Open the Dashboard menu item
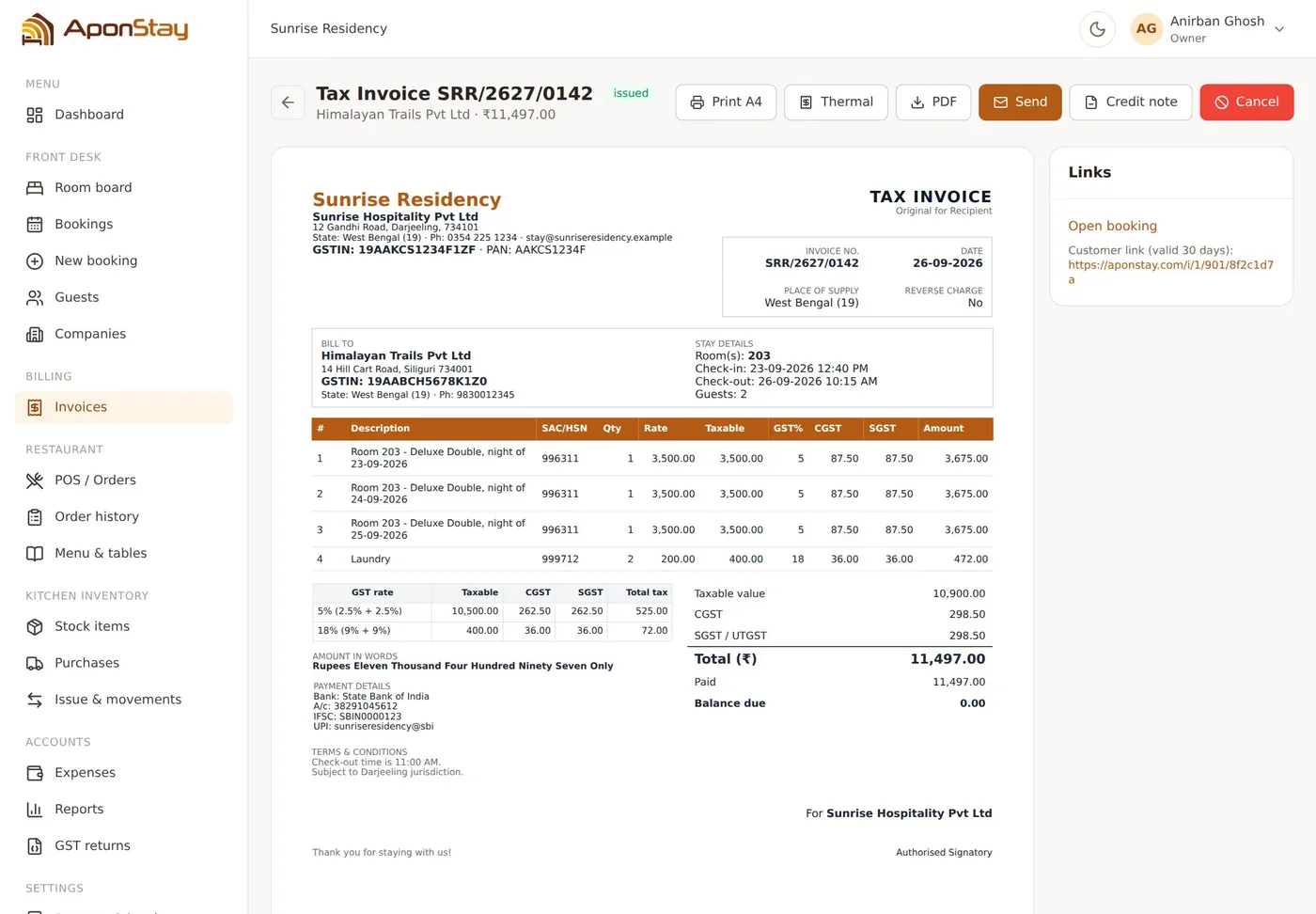Viewport: 1316px width, 914px height. coord(124,115)
